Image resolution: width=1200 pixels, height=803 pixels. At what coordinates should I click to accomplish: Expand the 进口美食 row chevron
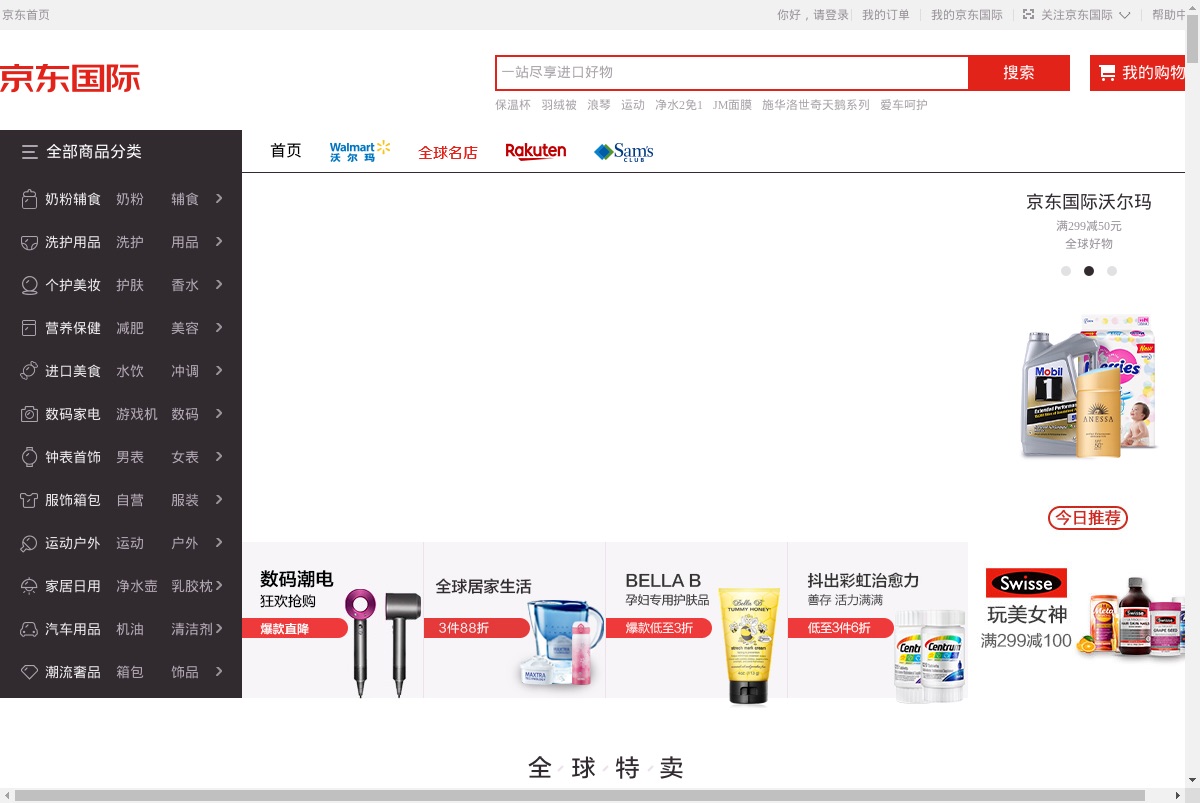[219, 371]
